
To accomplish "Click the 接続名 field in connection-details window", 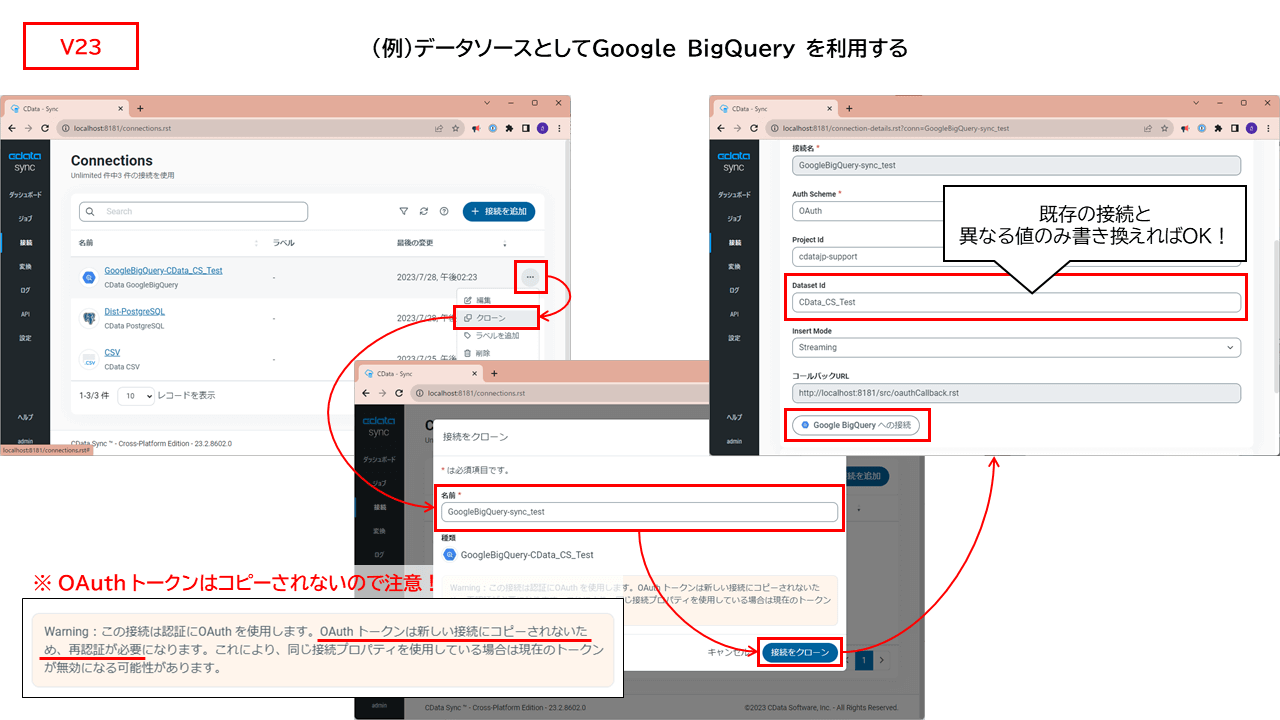I will (1016, 166).
